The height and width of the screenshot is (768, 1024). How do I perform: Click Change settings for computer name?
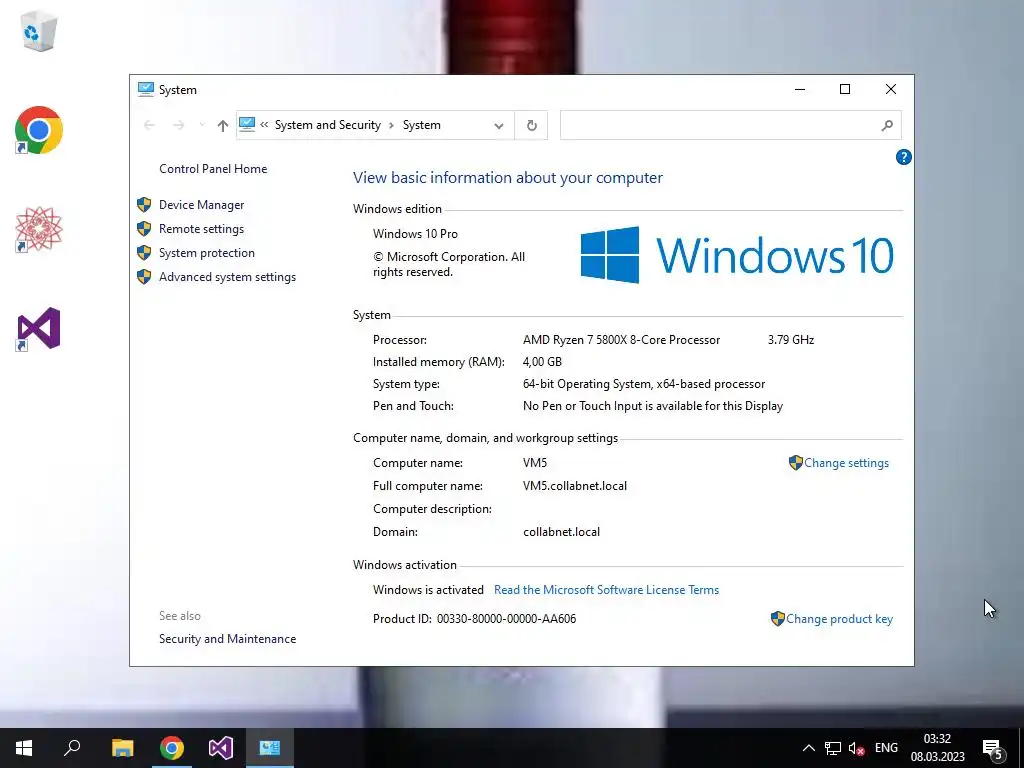pyautogui.click(x=846, y=463)
